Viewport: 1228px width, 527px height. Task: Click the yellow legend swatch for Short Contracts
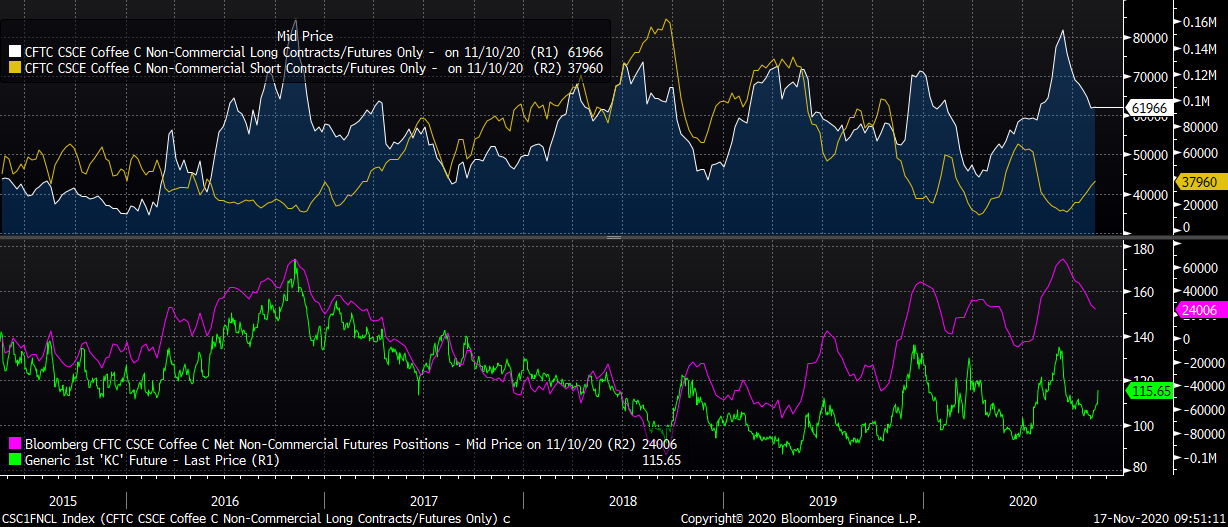(x=14, y=69)
